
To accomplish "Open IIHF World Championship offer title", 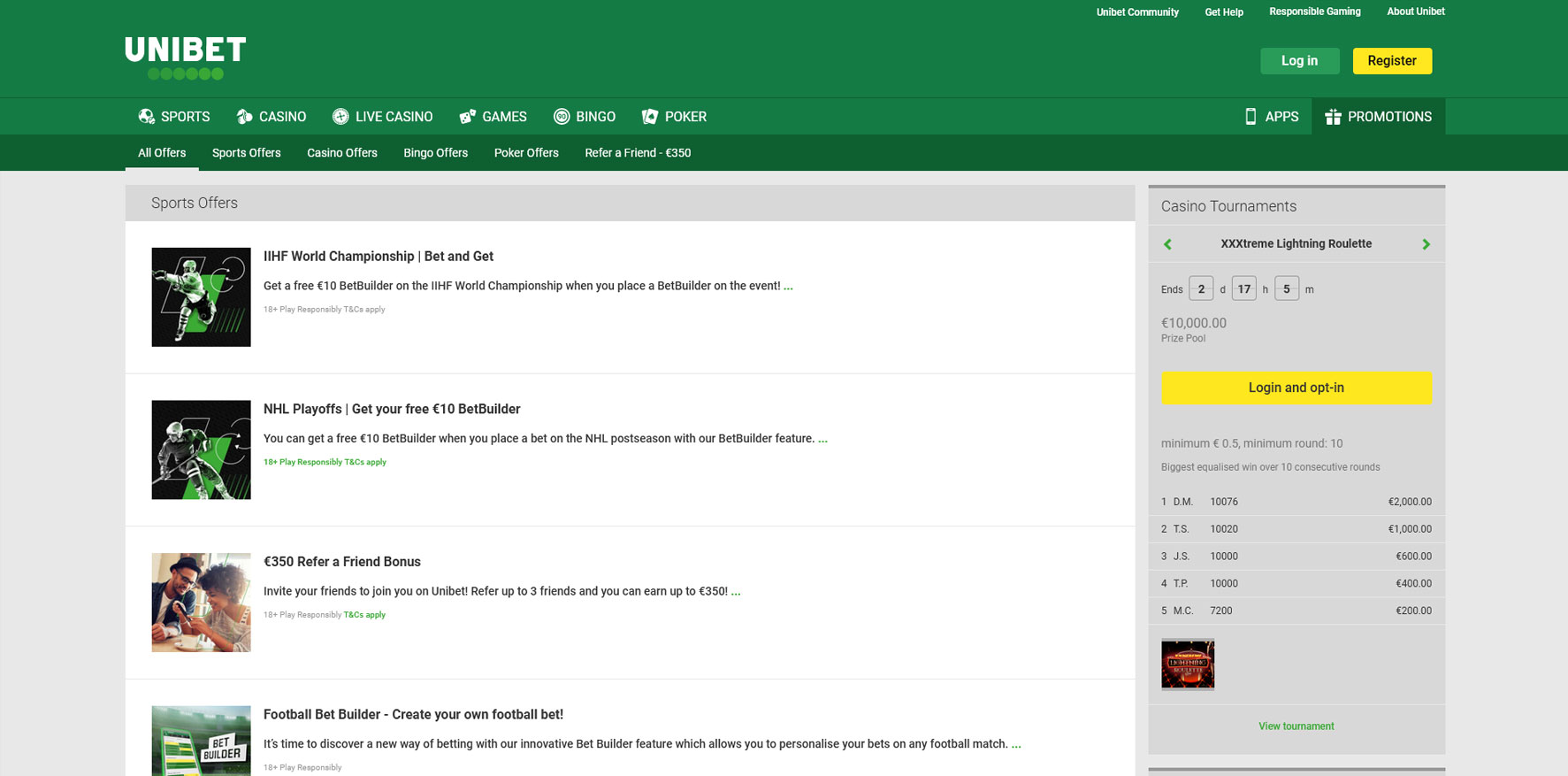I will (x=379, y=257).
